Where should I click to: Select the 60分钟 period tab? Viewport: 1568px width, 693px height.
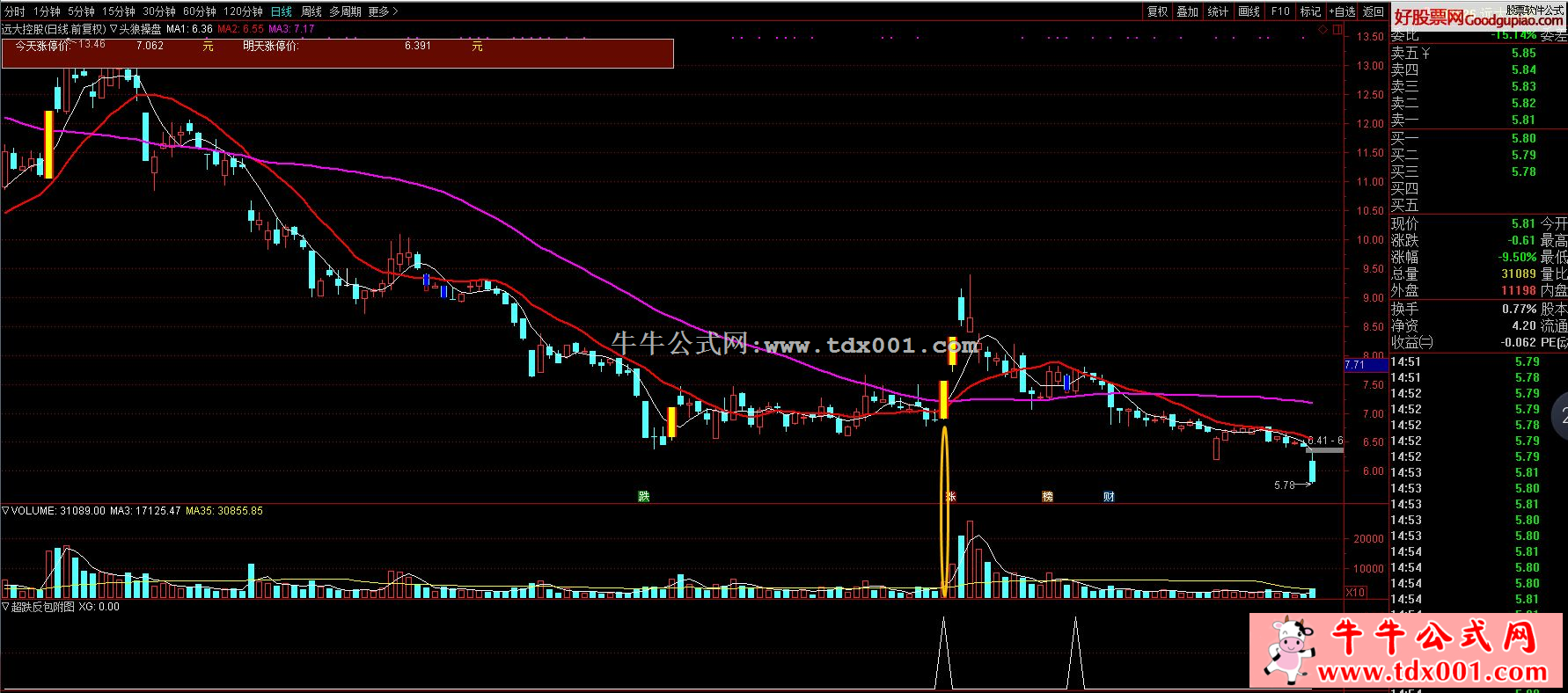(x=200, y=11)
